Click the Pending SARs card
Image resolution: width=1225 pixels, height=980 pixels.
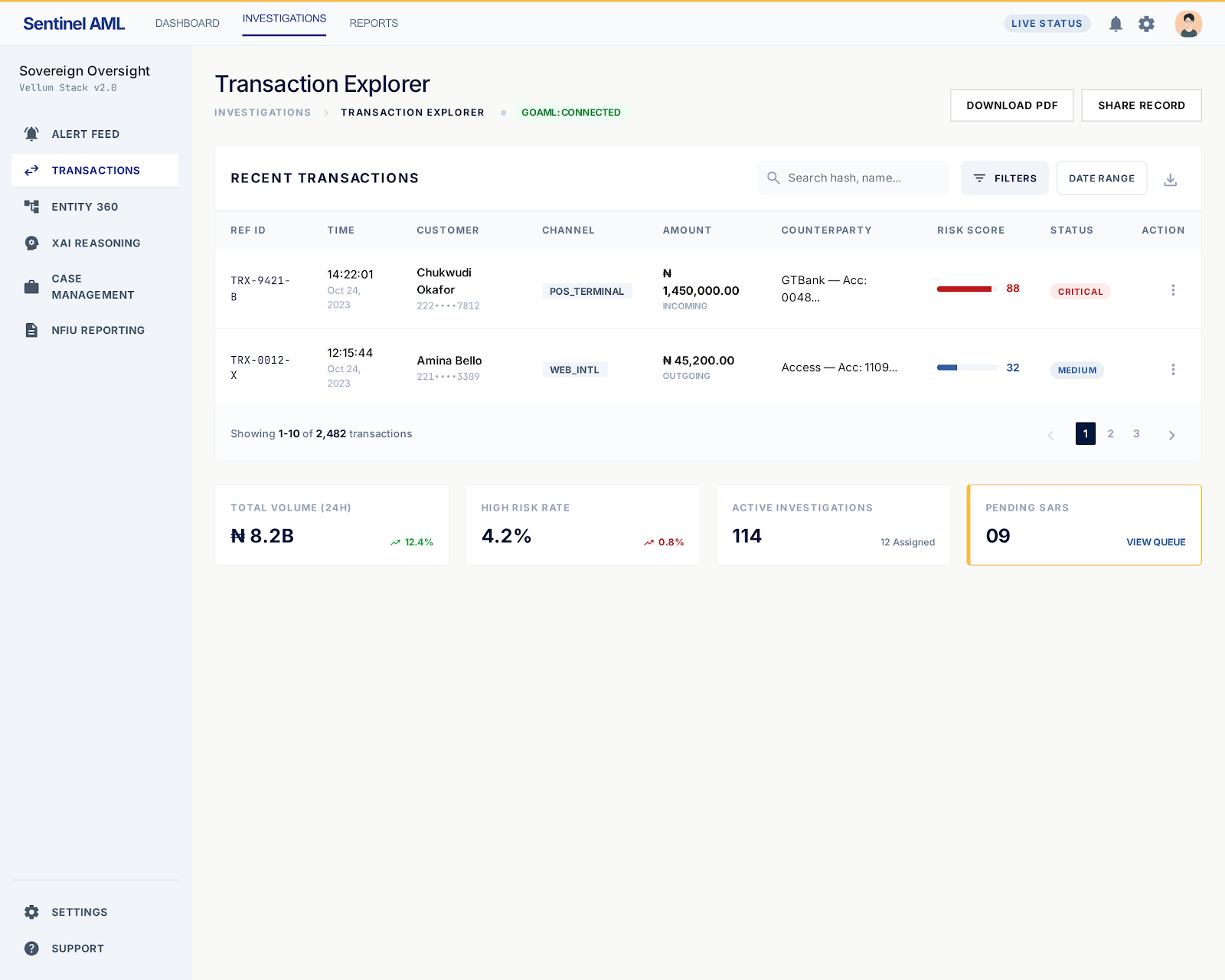click(x=1084, y=525)
